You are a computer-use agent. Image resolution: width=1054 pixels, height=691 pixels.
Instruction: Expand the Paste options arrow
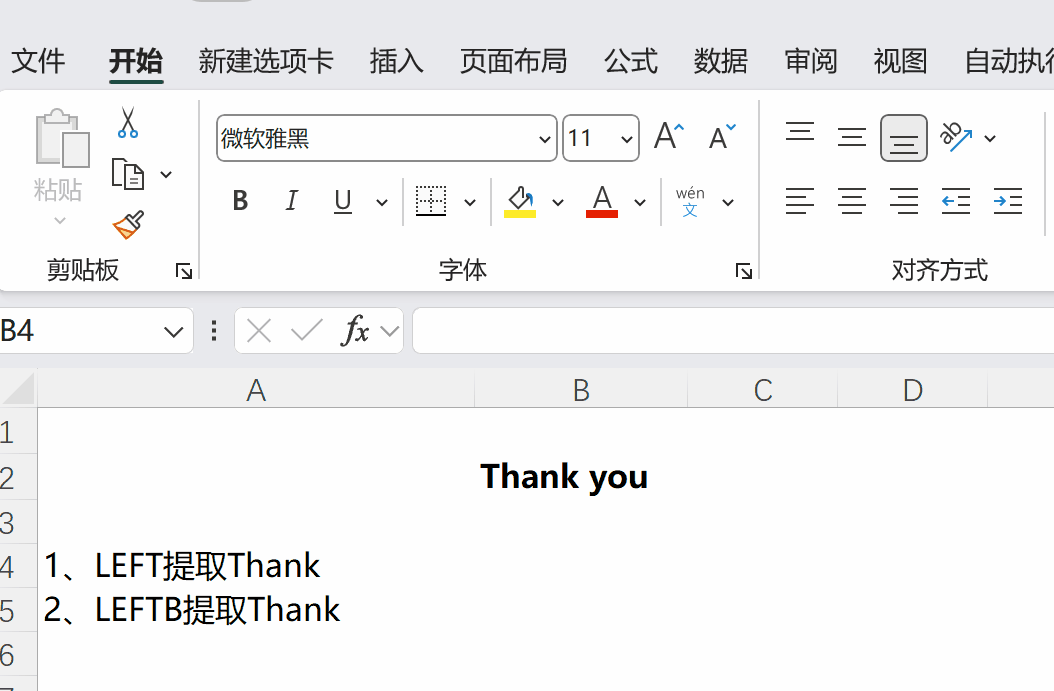60,220
